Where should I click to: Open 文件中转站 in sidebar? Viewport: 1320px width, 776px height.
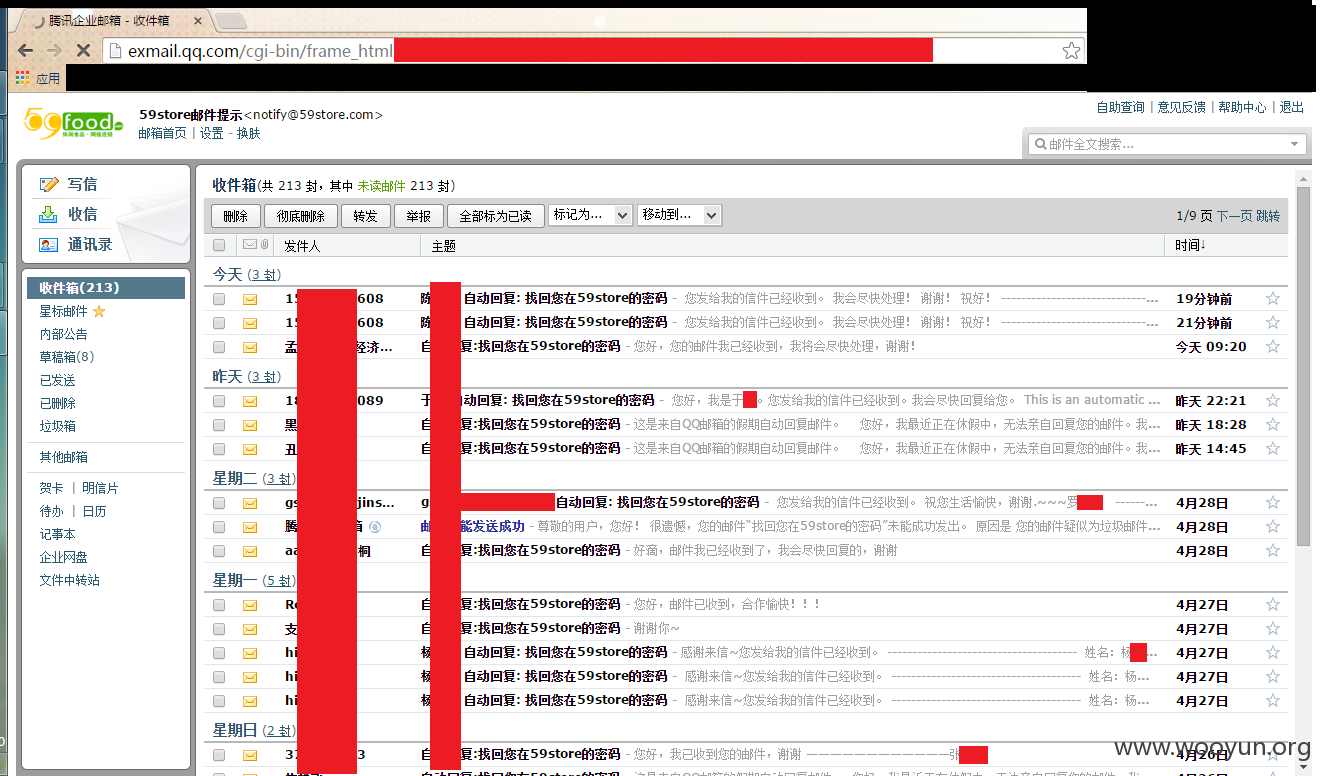coord(69,580)
